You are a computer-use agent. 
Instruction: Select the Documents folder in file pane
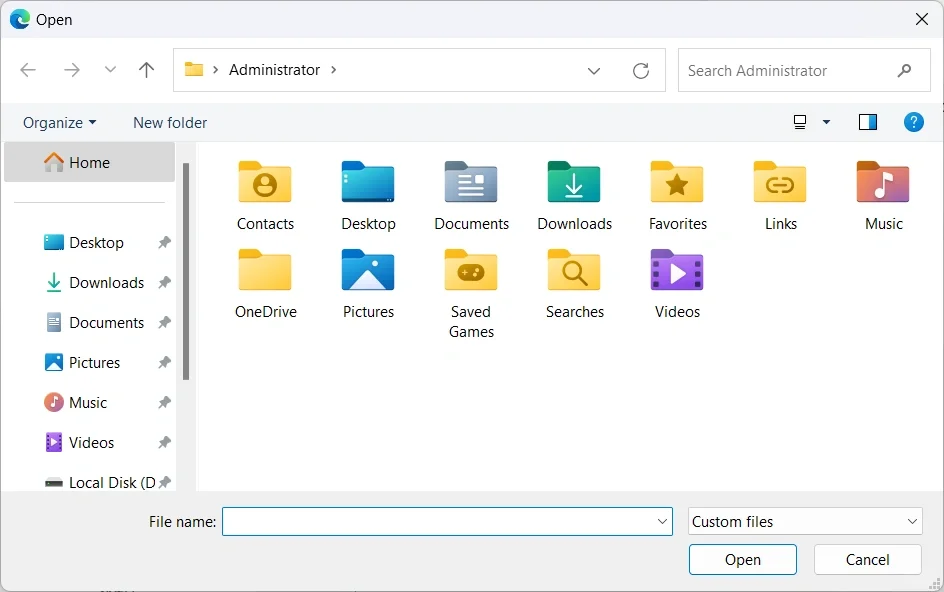point(471,182)
